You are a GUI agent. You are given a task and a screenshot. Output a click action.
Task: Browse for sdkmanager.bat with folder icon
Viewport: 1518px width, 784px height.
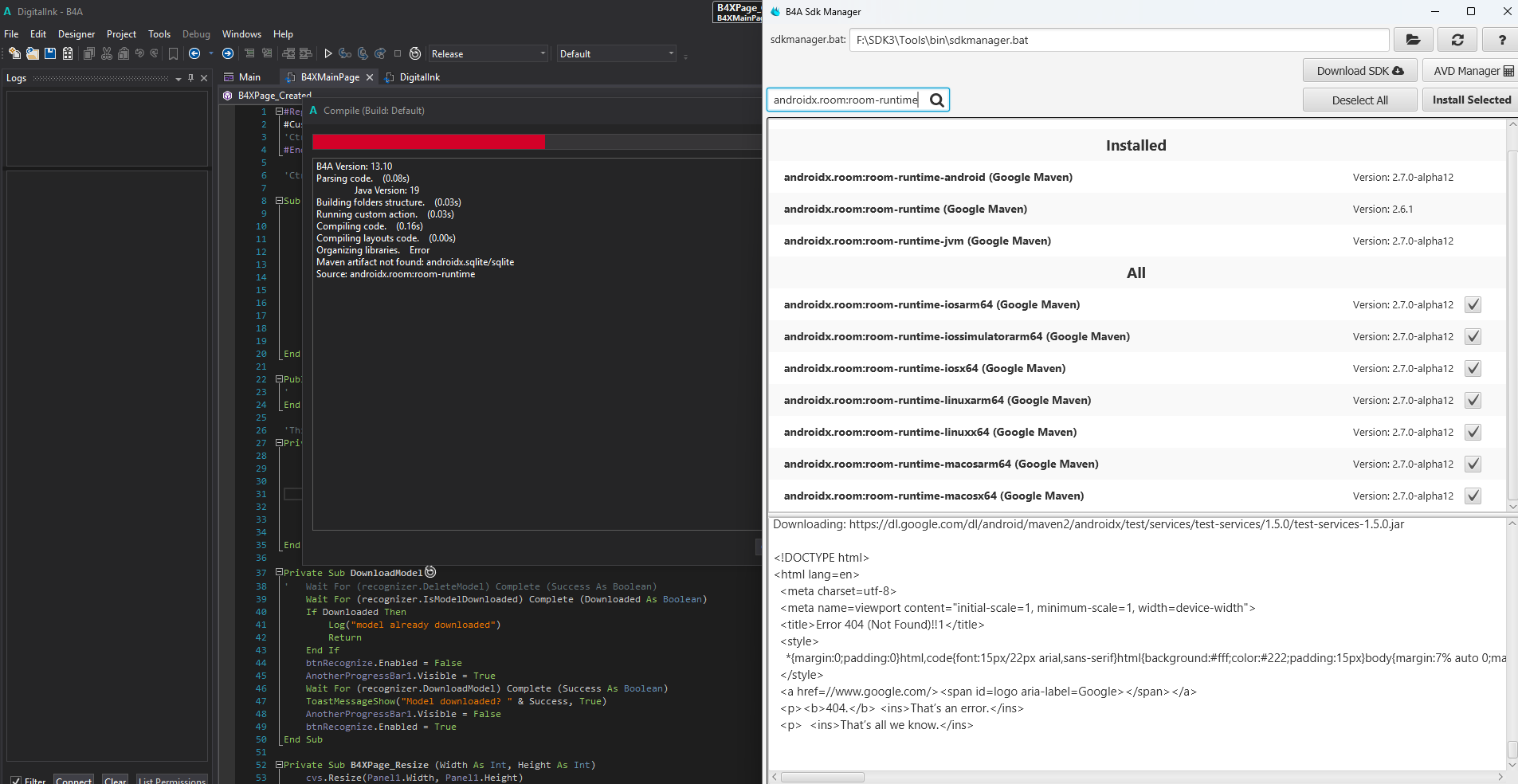click(1413, 40)
